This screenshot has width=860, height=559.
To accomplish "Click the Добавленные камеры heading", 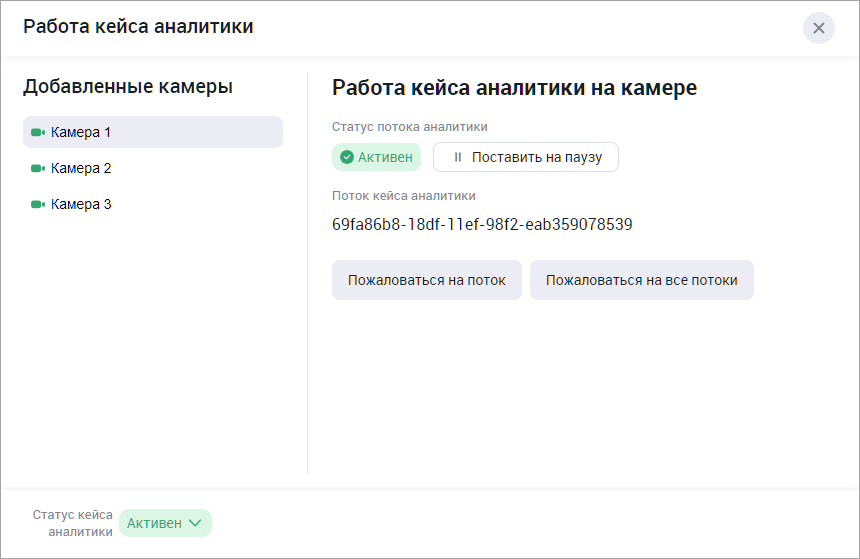I will pyautogui.click(x=128, y=87).
